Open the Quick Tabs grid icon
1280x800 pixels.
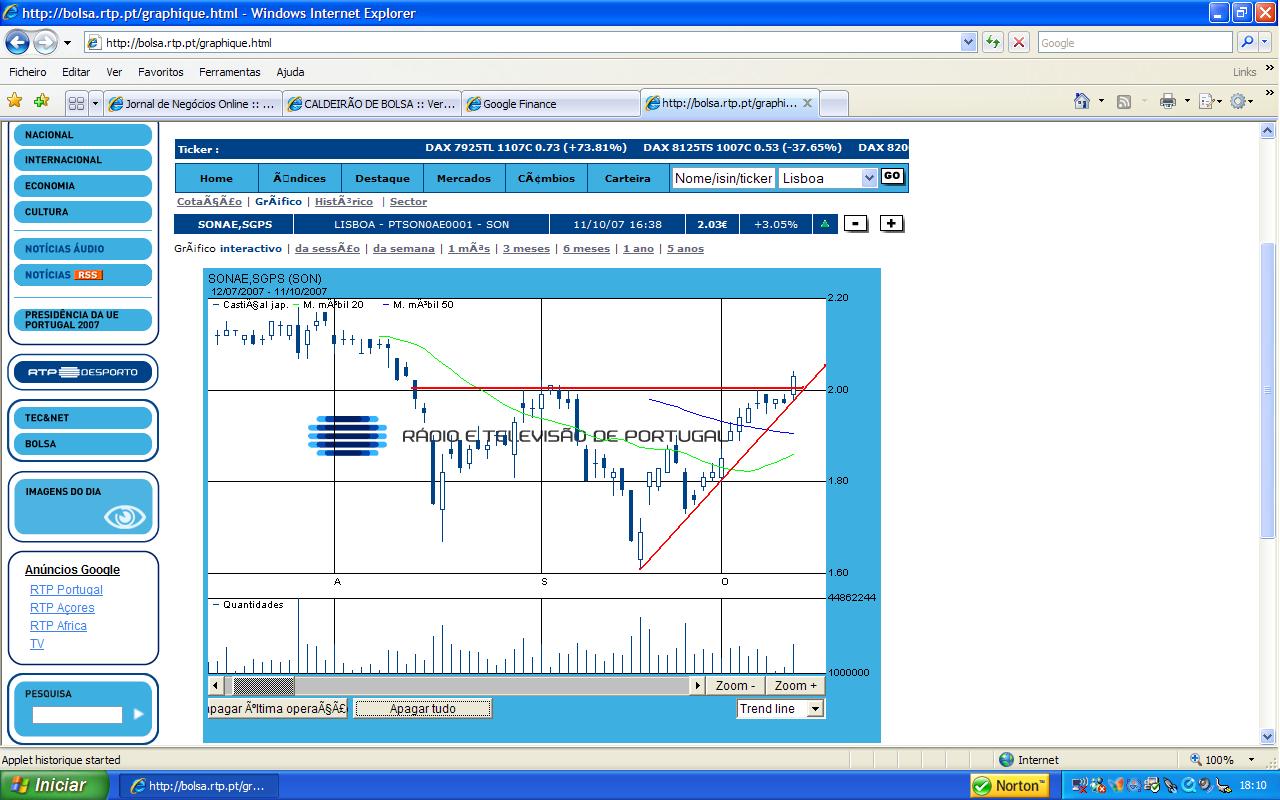point(76,103)
